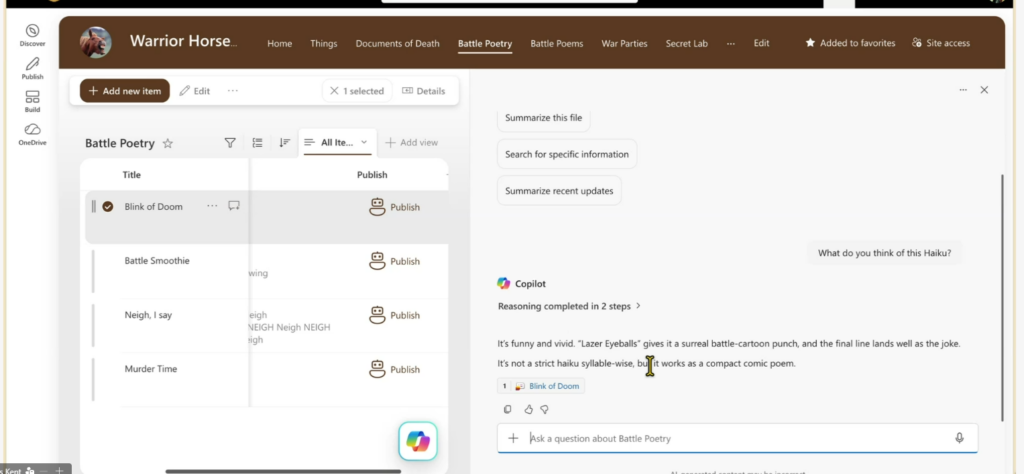This screenshot has height=474, width=1024.
Task: Select the Neigh, I say item
Action: click(x=148, y=315)
